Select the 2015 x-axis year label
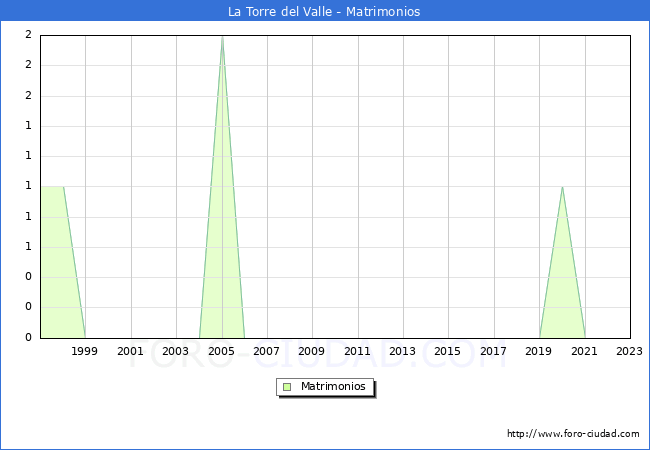 coord(448,351)
